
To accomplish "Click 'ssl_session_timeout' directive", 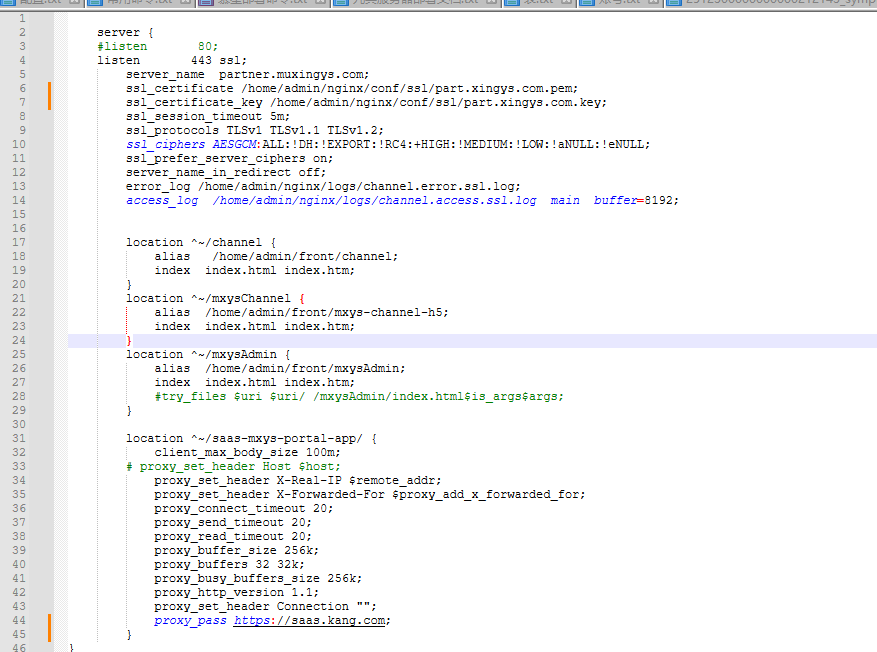I will pyautogui.click(x=194, y=116).
